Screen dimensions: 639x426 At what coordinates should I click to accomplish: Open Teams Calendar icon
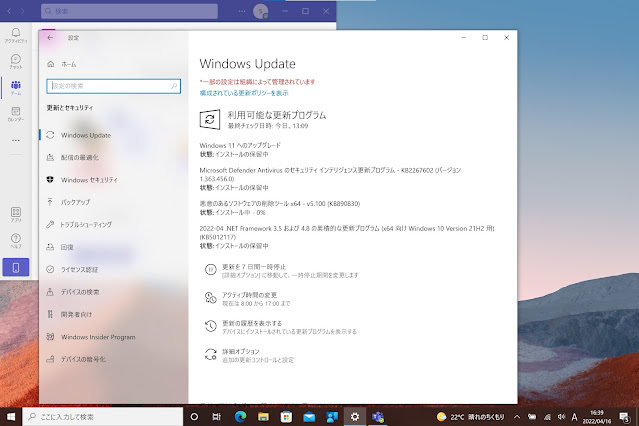pyautogui.click(x=16, y=114)
